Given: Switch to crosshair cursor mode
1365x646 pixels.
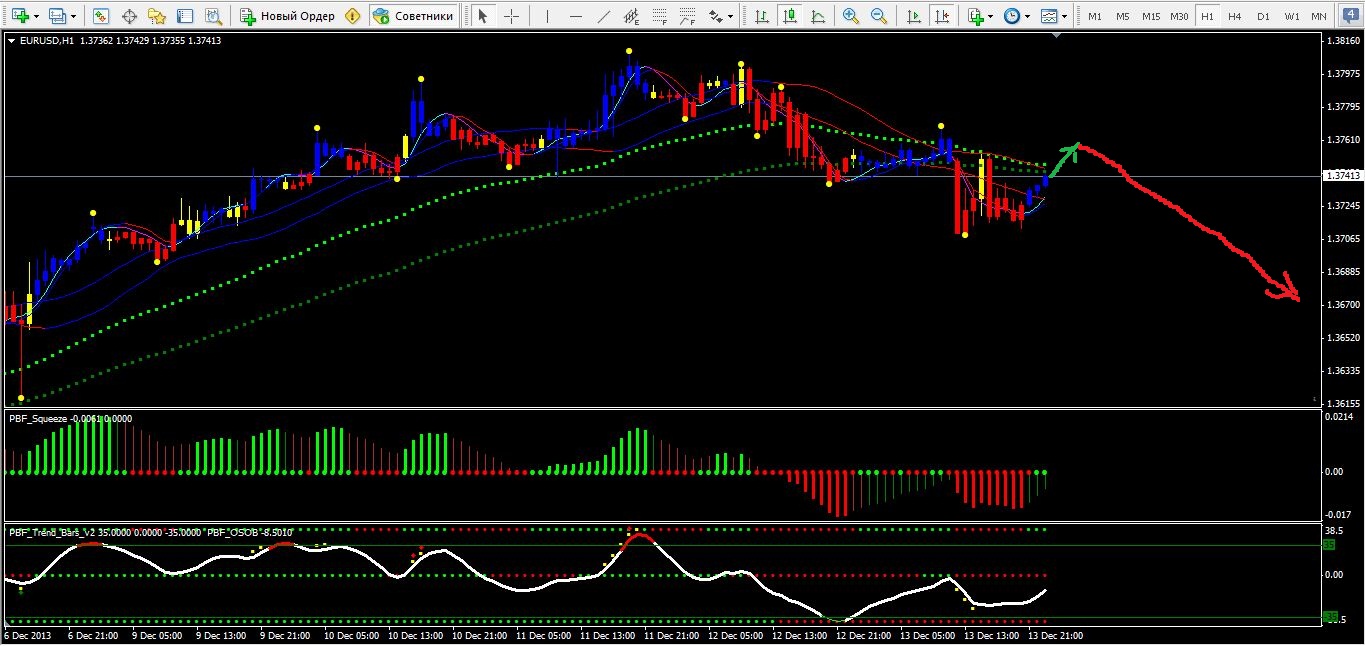Looking at the screenshot, I should [x=511, y=16].
